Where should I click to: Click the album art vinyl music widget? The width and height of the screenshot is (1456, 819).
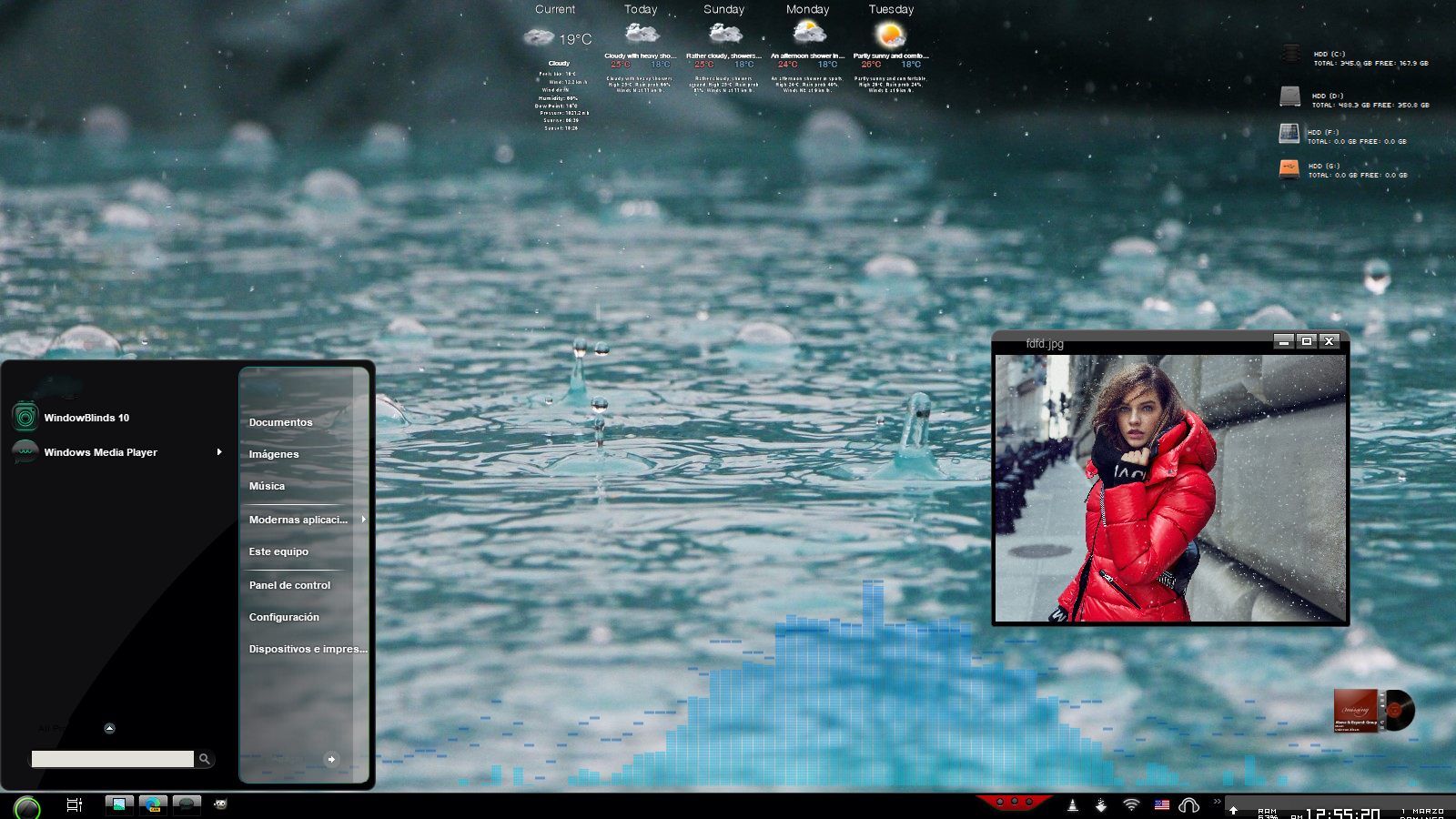[x=1373, y=711]
